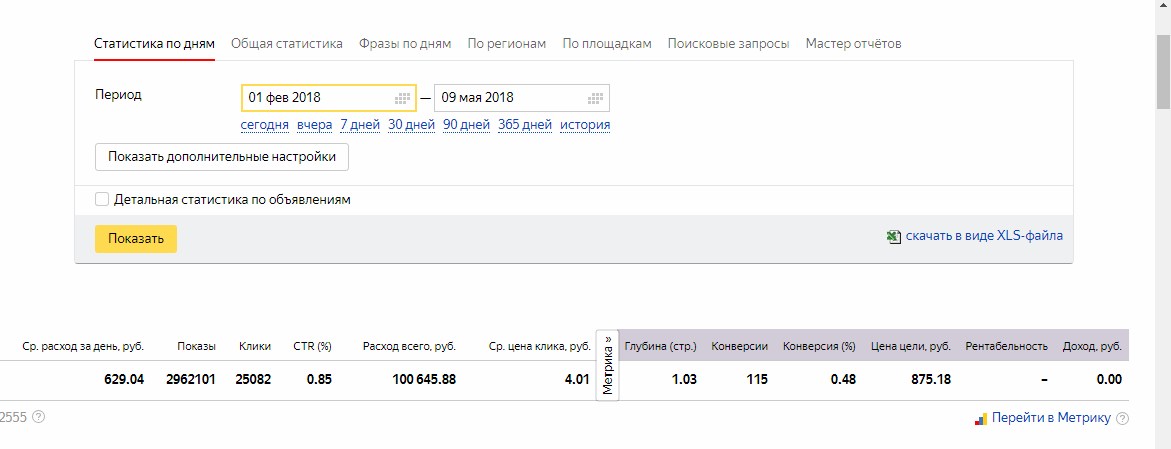Select the depth value 1.03
Image resolution: width=1171 pixels, height=449 pixels.
pyautogui.click(x=684, y=380)
